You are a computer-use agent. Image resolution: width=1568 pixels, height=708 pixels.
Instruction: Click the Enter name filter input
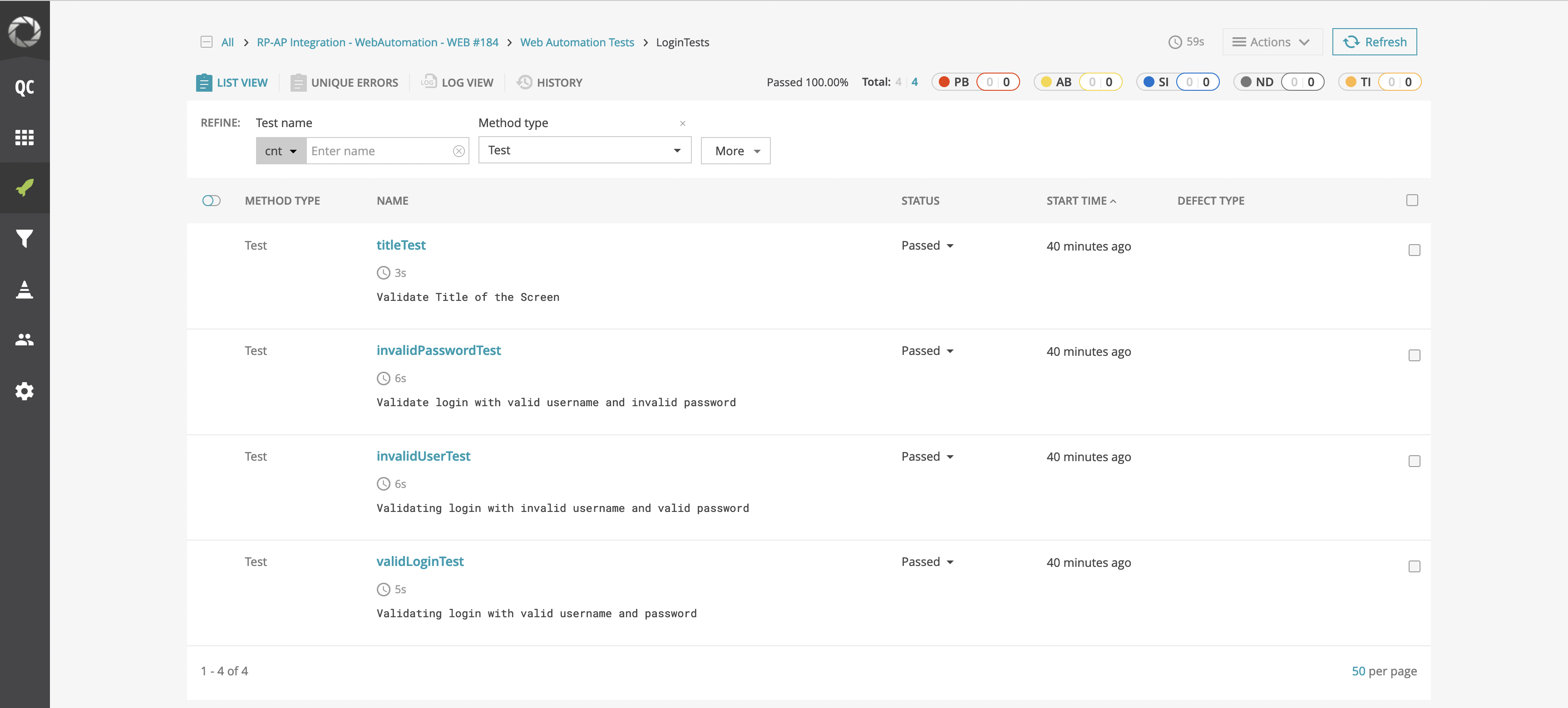click(377, 150)
